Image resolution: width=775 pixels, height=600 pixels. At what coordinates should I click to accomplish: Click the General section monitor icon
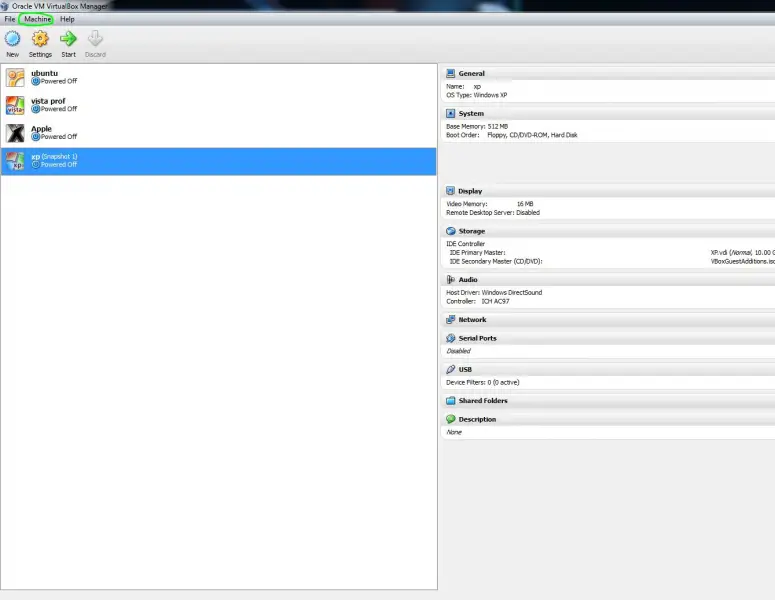[450, 73]
